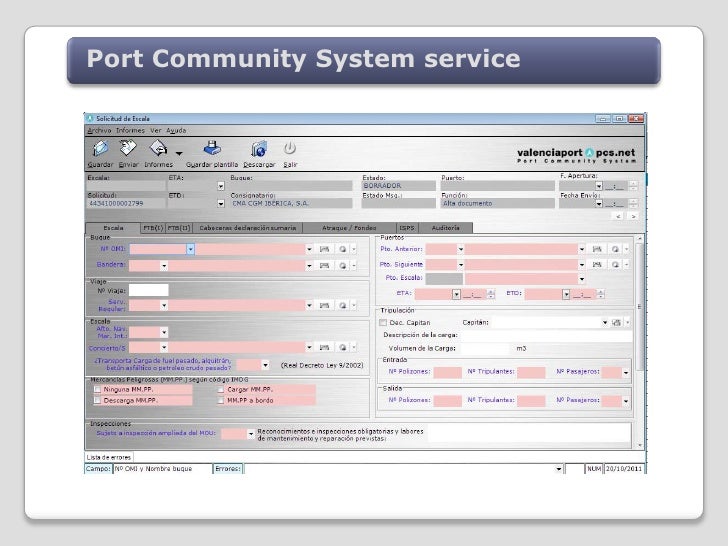The image size is (728, 546).
Task: Switch to the FTB(II) tab
Action: coord(179,228)
